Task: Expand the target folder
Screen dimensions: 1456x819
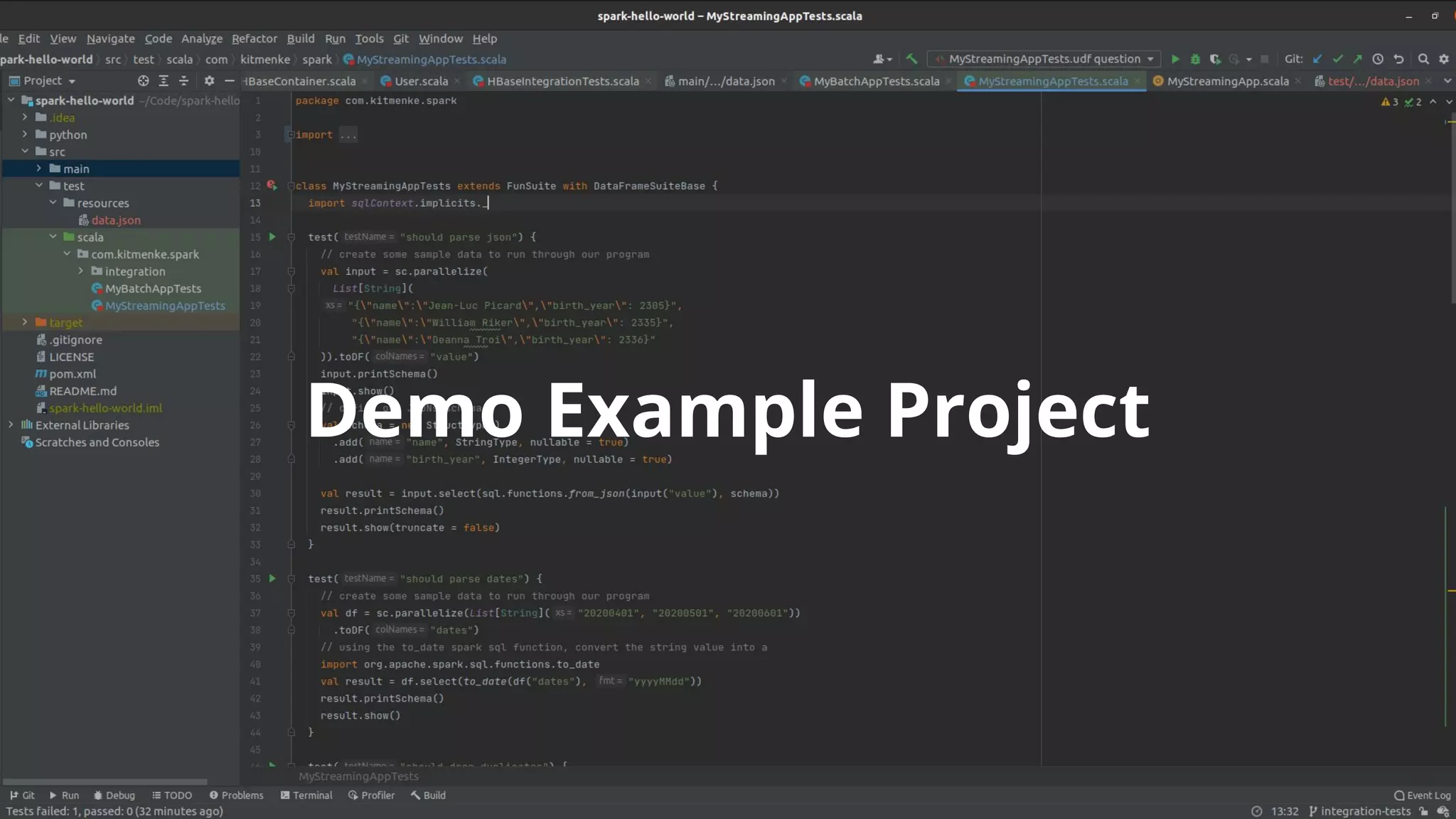Action: click(x=25, y=322)
